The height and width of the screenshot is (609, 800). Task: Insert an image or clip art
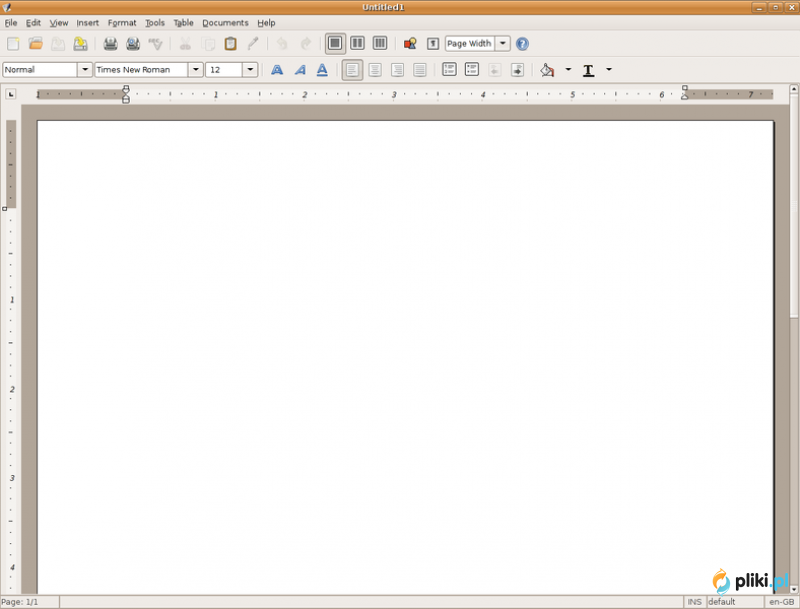410,44
